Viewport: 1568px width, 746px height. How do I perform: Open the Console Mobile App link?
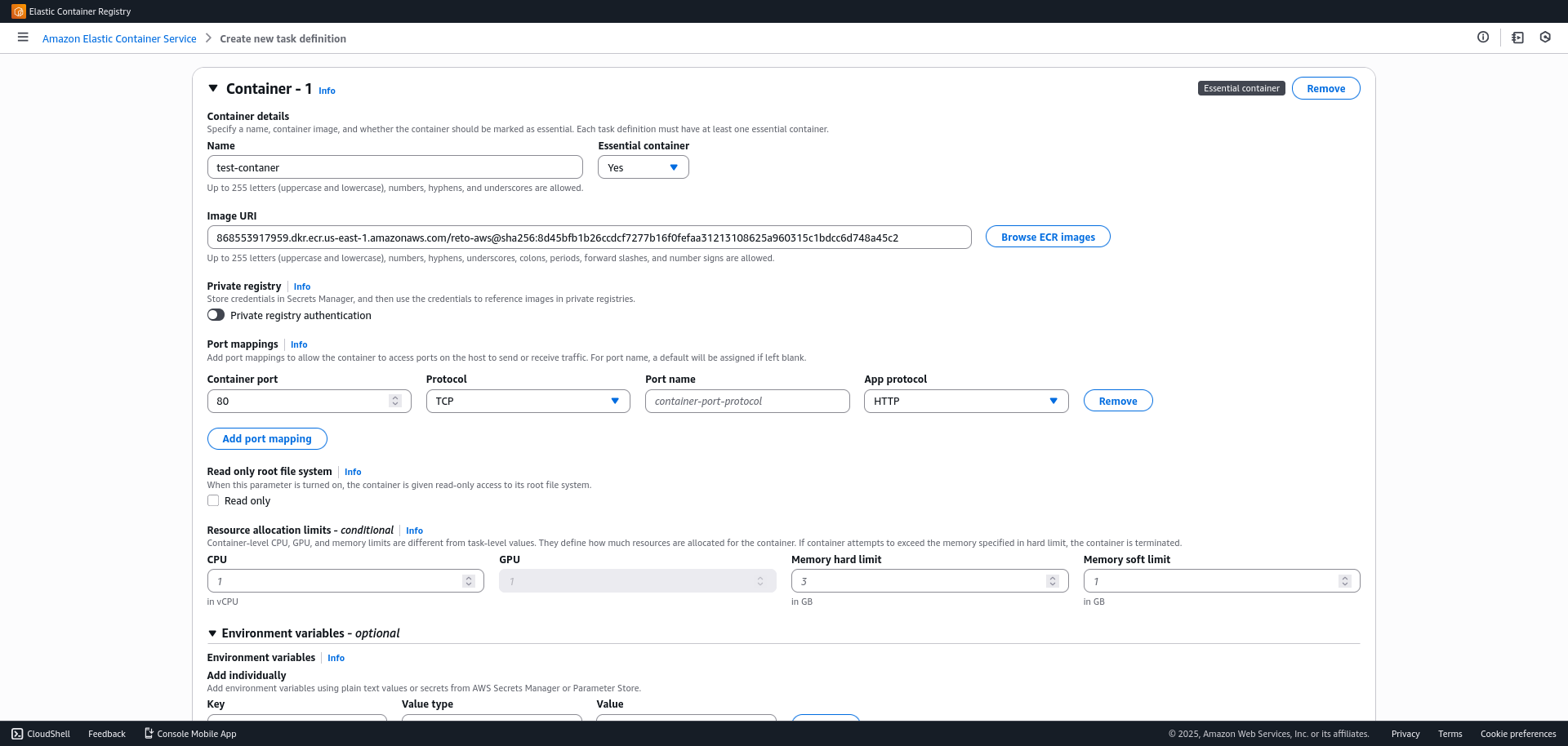189,733
